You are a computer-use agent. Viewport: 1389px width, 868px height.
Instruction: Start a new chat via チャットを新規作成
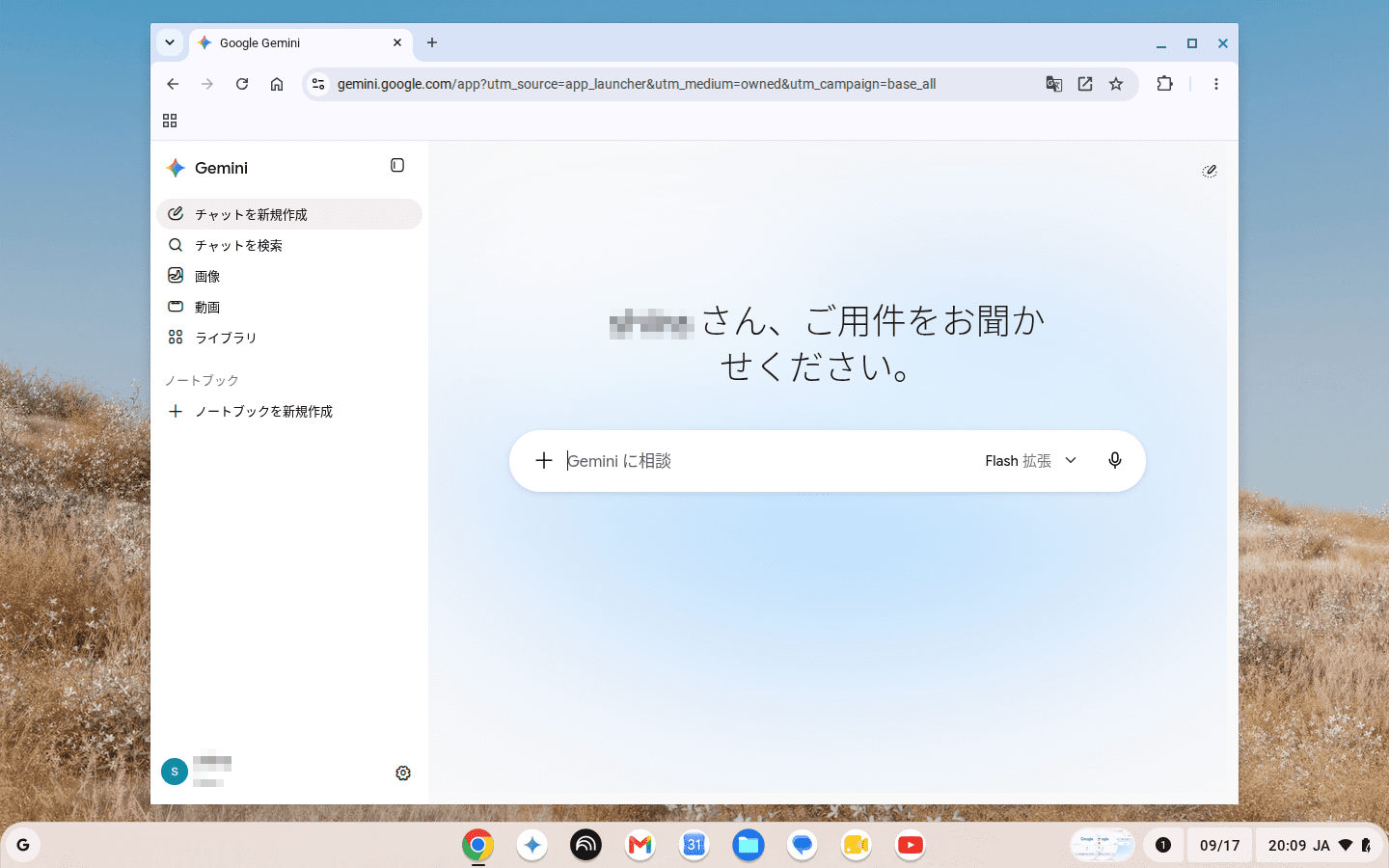click(289, 214)
